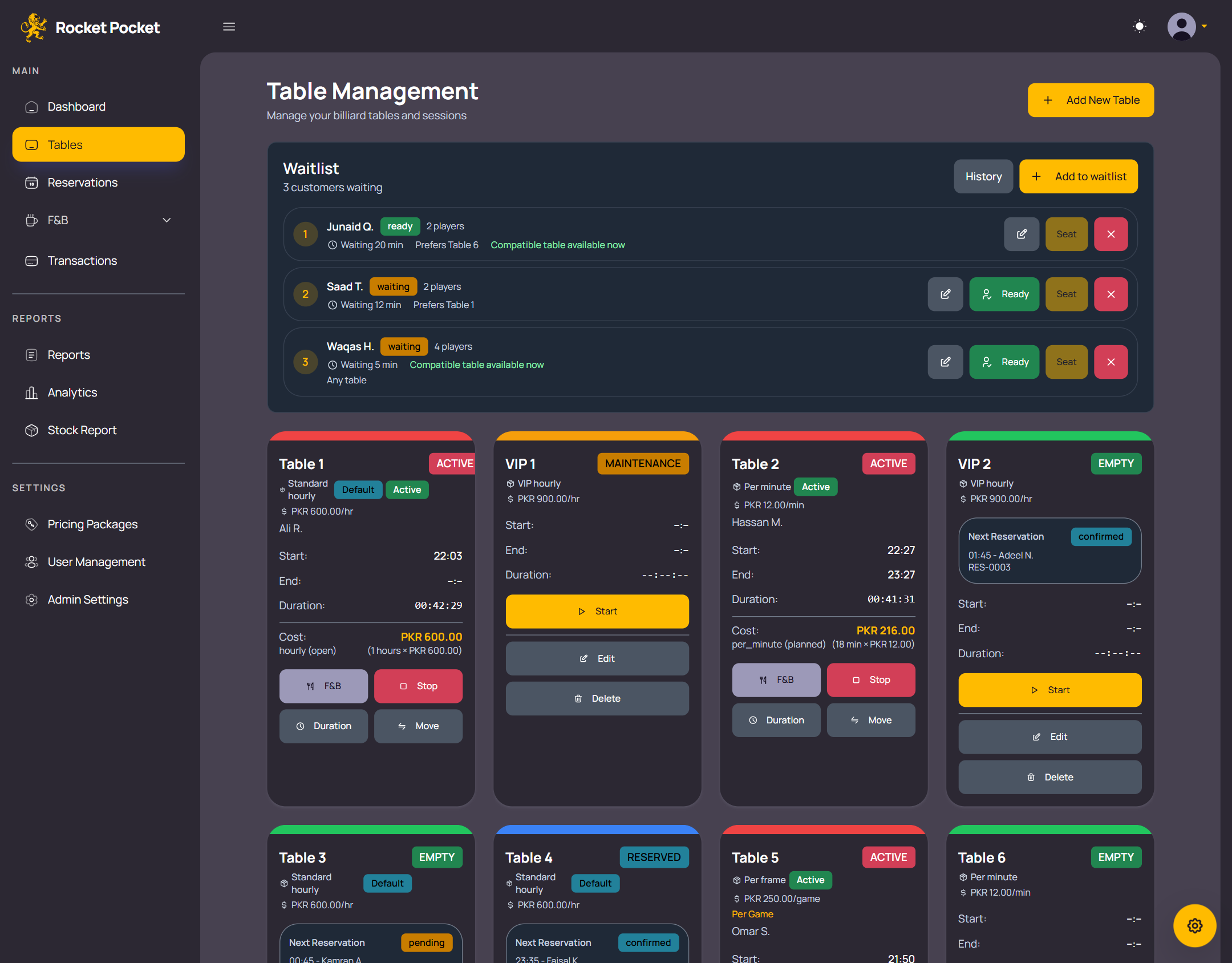Edit Junaid Q. waitlist entry
The height and width of the screenshot is (963, 1232).
tap(1021, 234)
